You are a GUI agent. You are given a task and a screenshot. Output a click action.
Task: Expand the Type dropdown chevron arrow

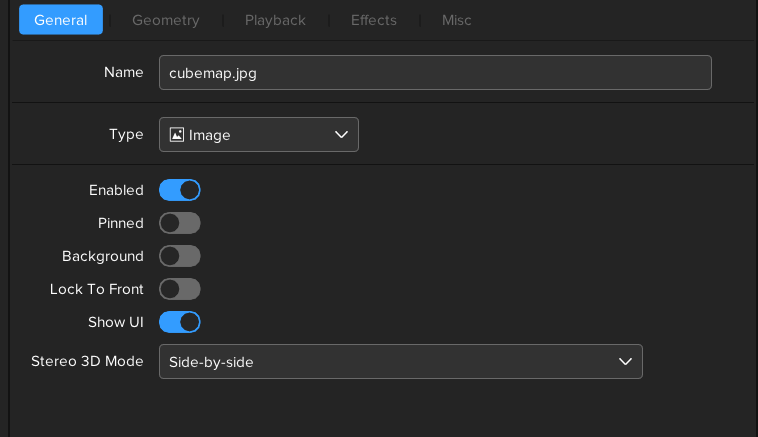coord(341,135)
